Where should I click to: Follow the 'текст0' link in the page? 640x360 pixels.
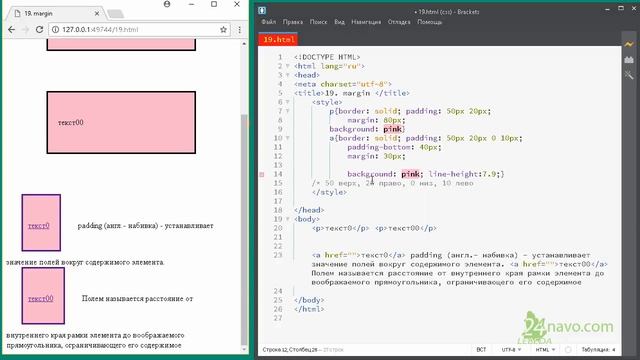39,226
